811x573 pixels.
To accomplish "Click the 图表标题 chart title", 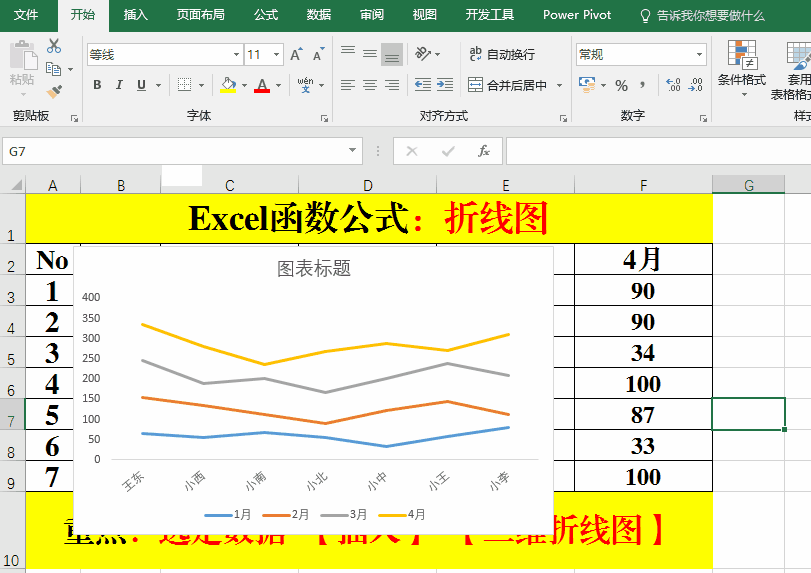I will pyautogui.click(x=314, y=268).
